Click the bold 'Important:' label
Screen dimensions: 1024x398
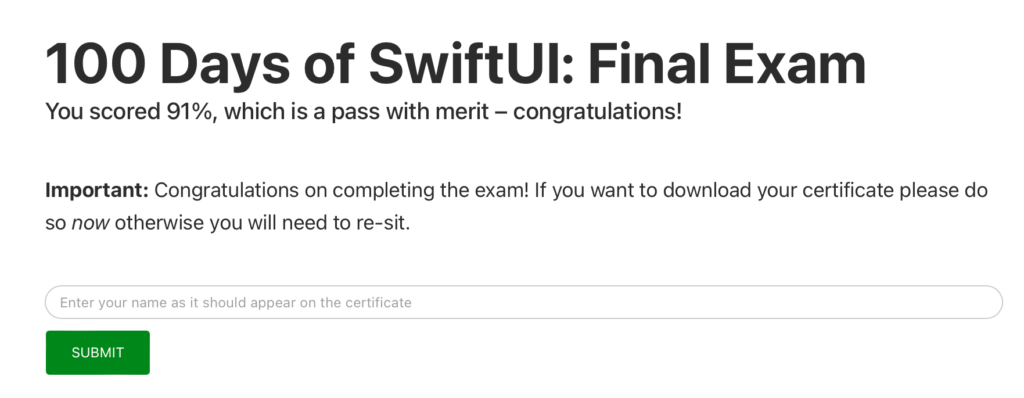click(x=97, y=191)
